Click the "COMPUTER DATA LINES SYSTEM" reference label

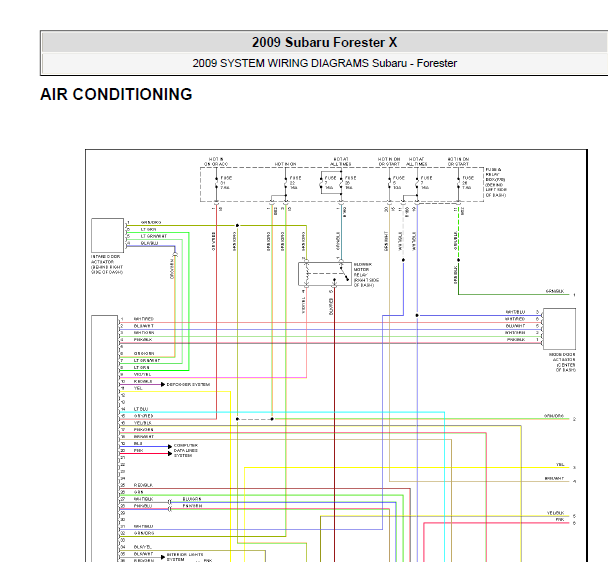coord(186,450)
